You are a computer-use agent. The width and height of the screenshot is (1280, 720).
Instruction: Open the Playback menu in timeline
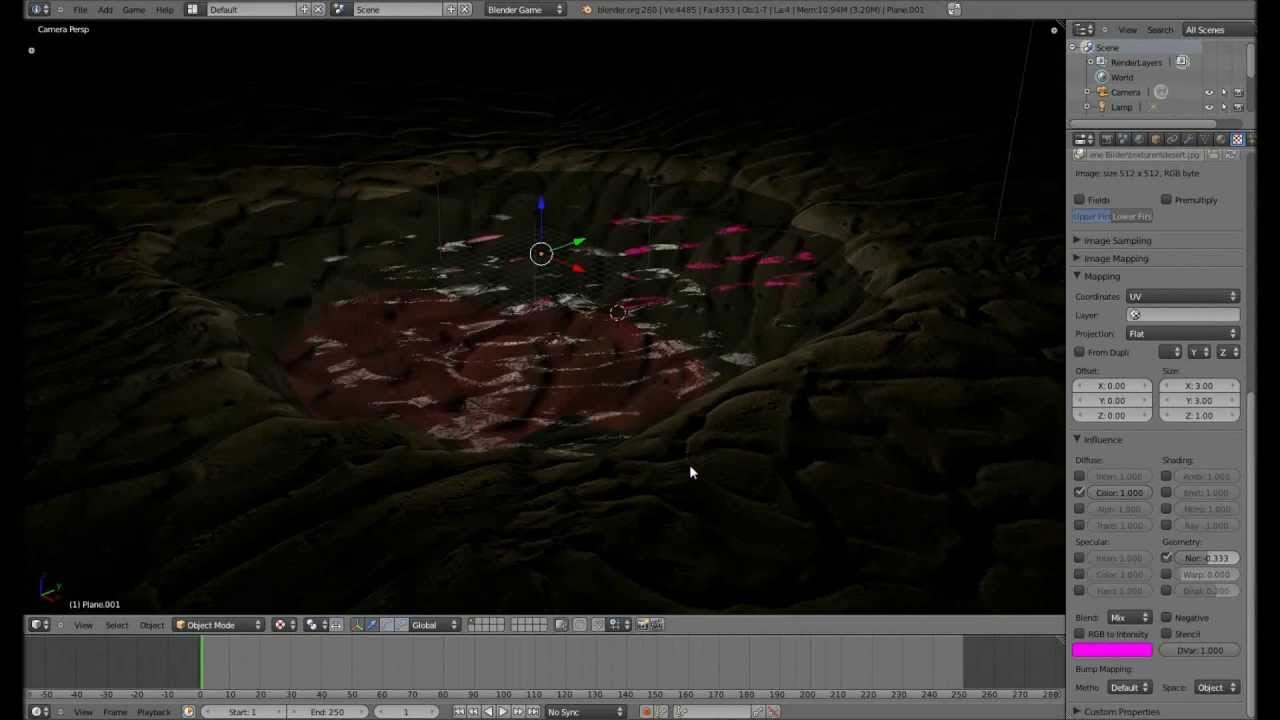click(153, 712)
